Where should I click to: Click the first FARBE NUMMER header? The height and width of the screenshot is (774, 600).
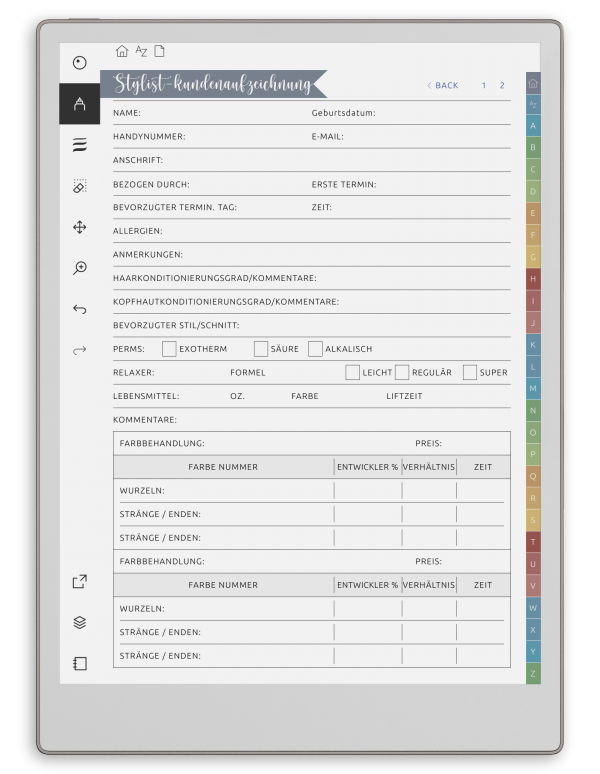[223, 467]
